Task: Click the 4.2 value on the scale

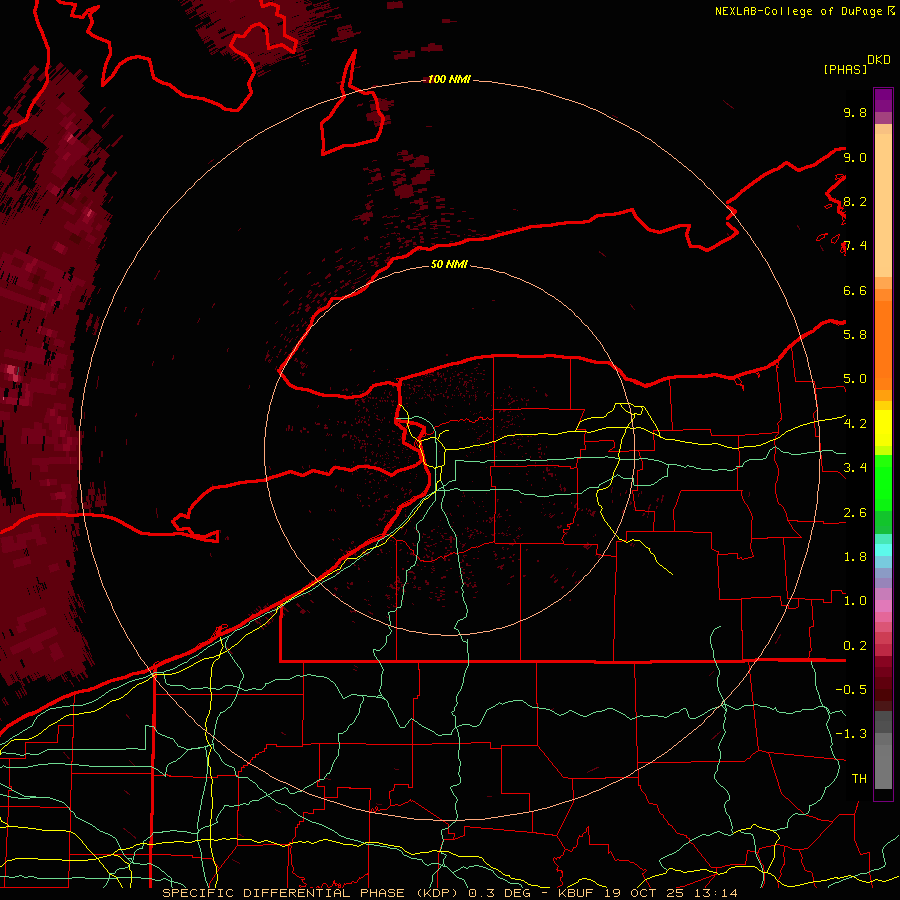Action: pos(854,424)
